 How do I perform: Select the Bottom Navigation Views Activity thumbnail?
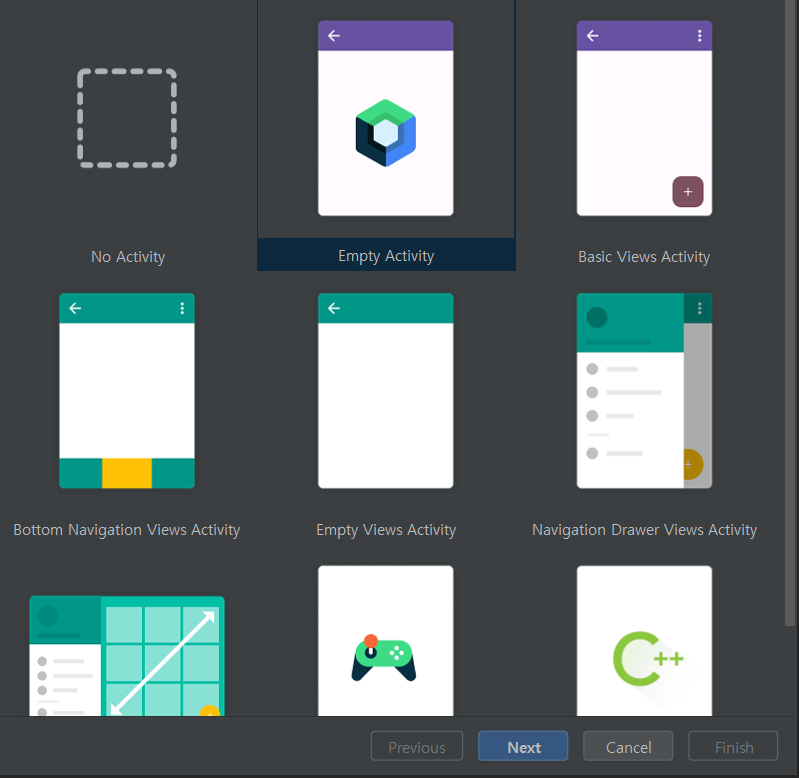point(127,391)
